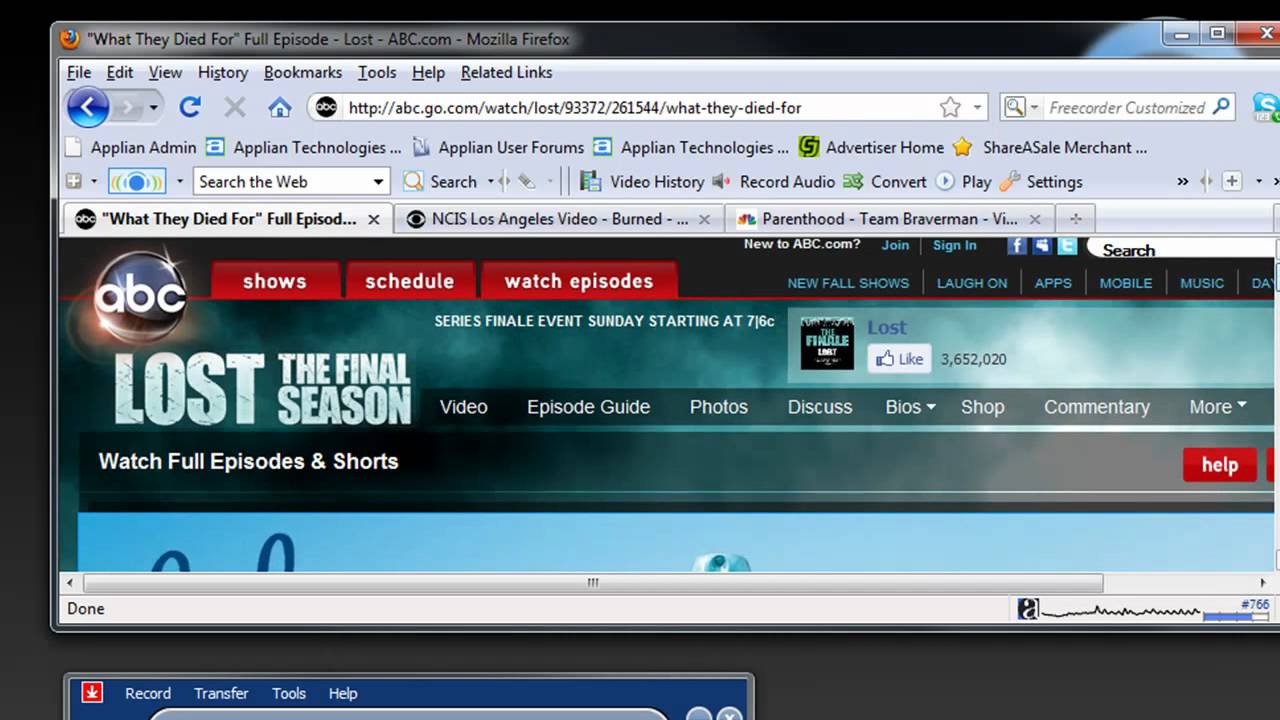
Task: Switch to NCIS Los Angeles Video tab
Action: [x=558, y=219]
